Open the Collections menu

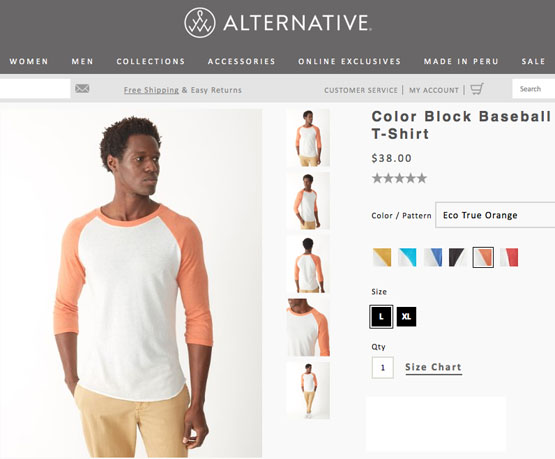click(x=151, y=61)
